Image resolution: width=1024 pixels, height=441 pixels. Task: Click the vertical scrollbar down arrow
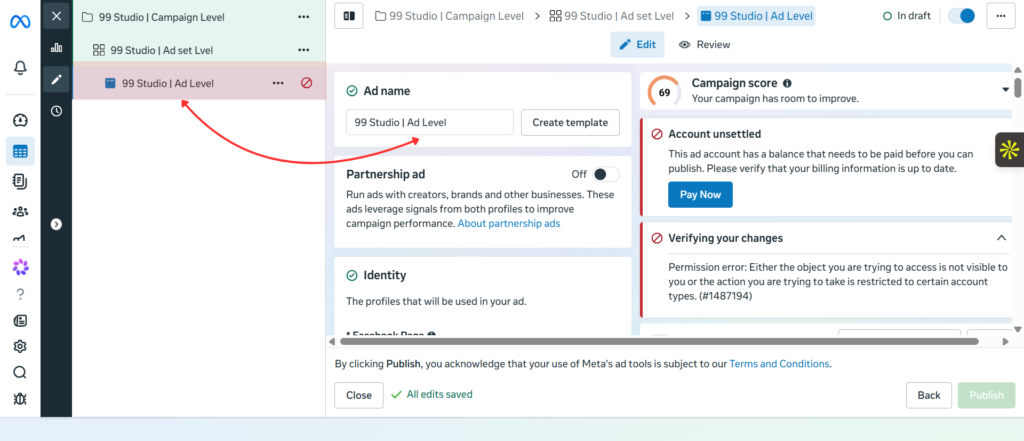(x=1017, y=329)
